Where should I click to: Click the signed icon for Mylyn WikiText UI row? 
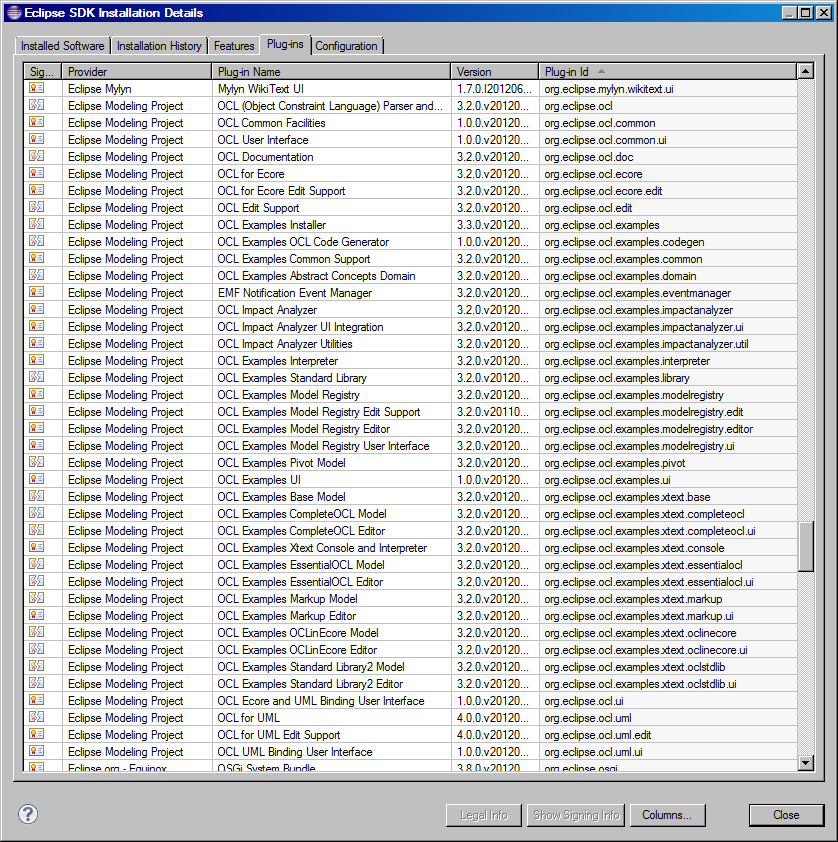[37, 88]
